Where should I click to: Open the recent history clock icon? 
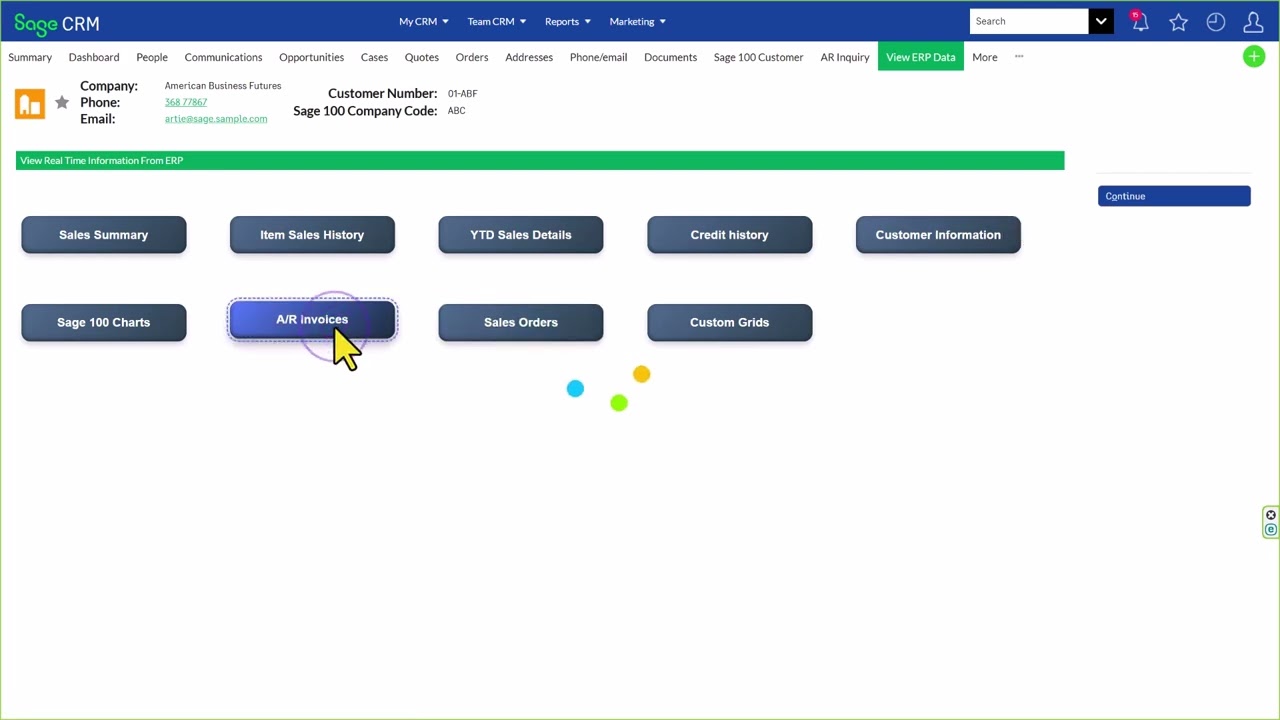click(x=1216, y=22)
